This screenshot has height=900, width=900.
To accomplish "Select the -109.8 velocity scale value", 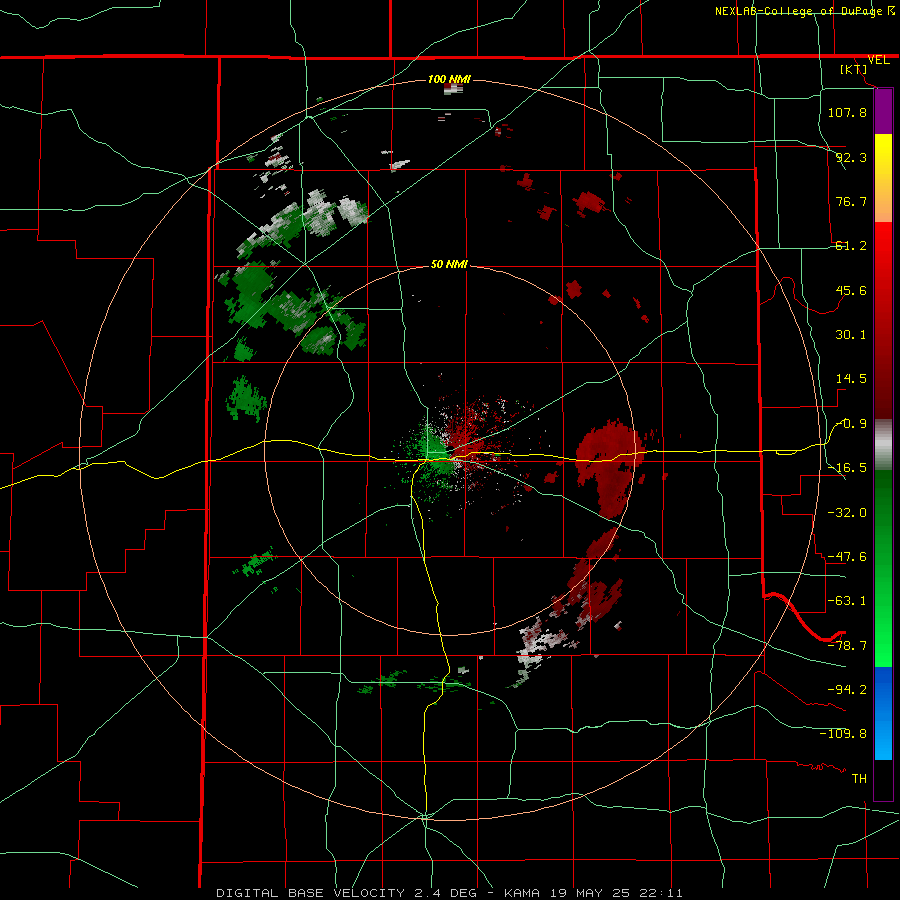I will tap(843, 734).
